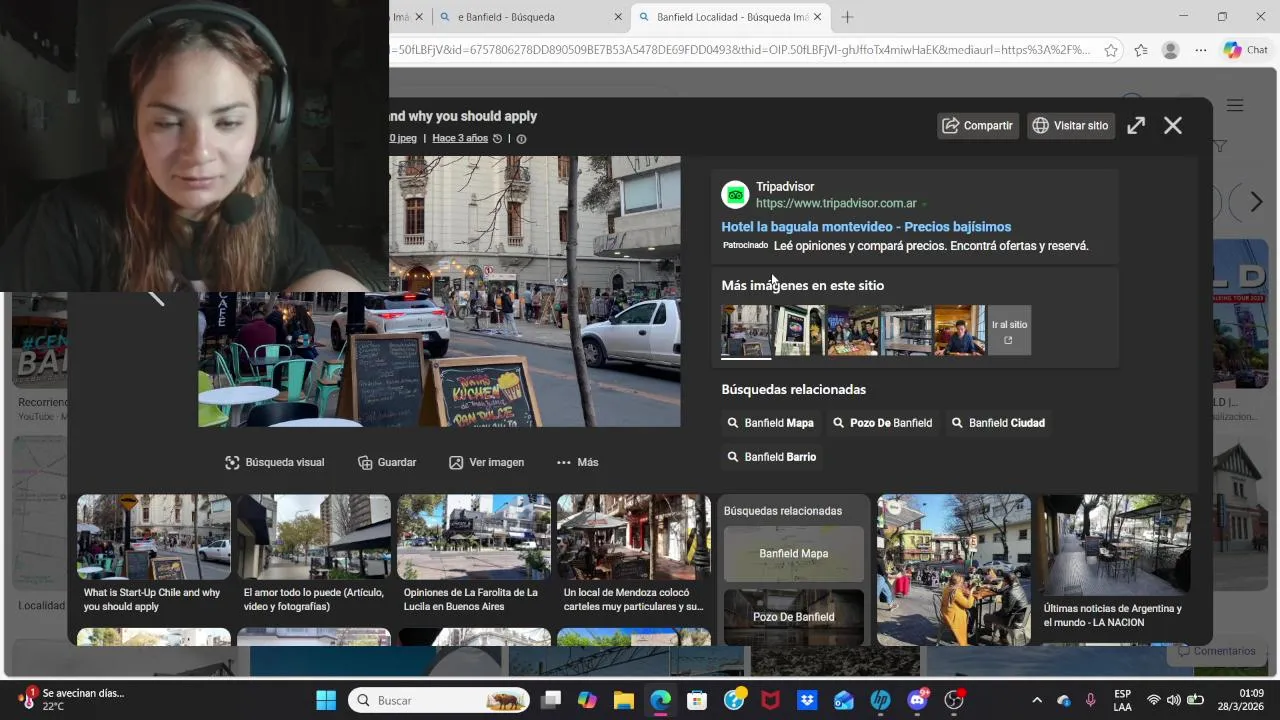Open the tripadvisor.com.ar URL dropdown arrow

coord(924,204)
